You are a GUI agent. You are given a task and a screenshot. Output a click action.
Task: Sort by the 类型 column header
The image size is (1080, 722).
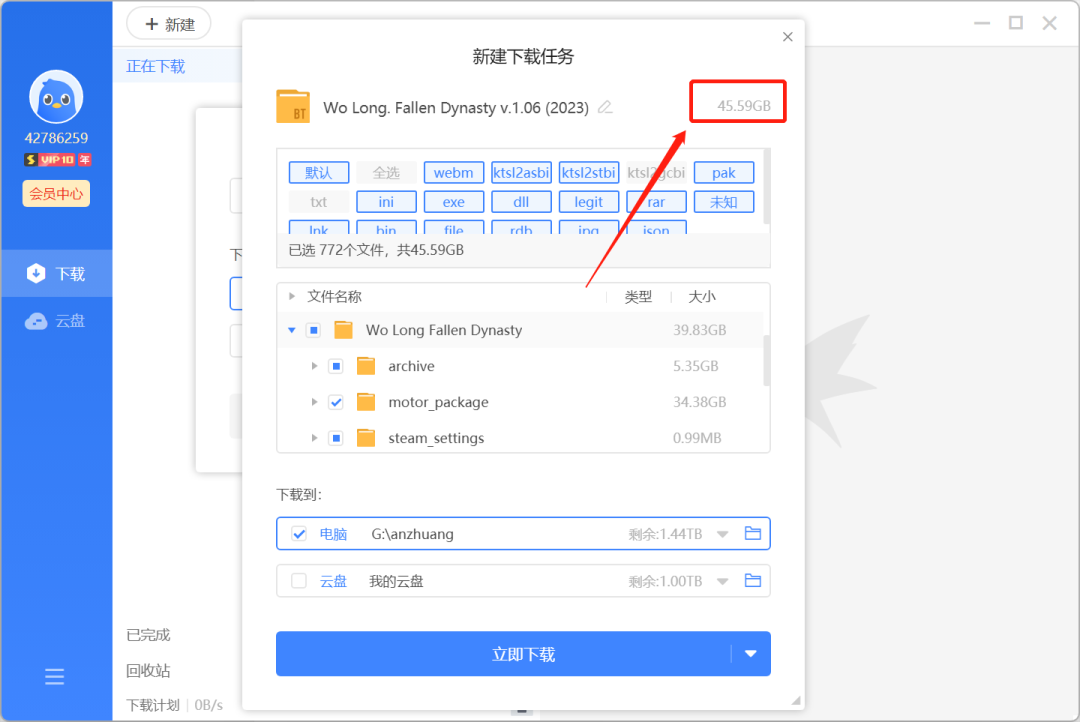click(638, 297)
